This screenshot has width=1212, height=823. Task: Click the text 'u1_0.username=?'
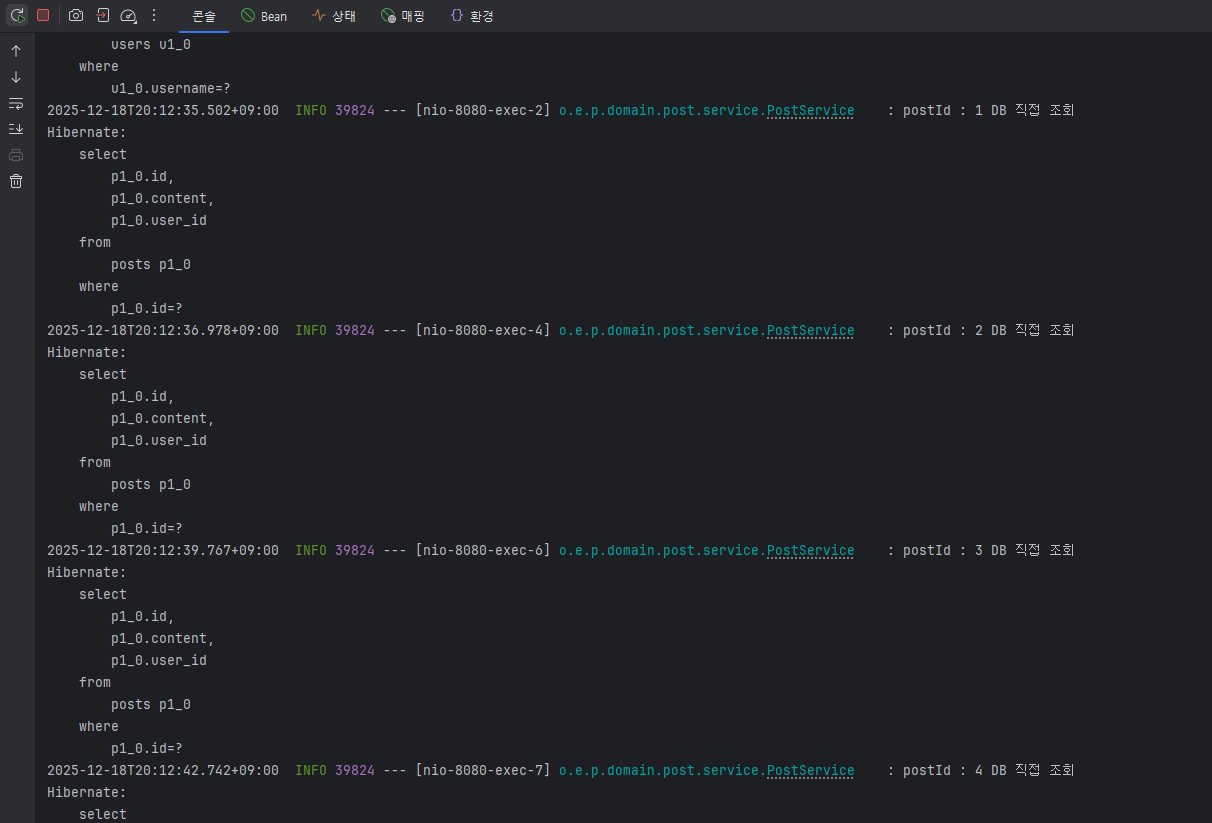coord(171,88)
